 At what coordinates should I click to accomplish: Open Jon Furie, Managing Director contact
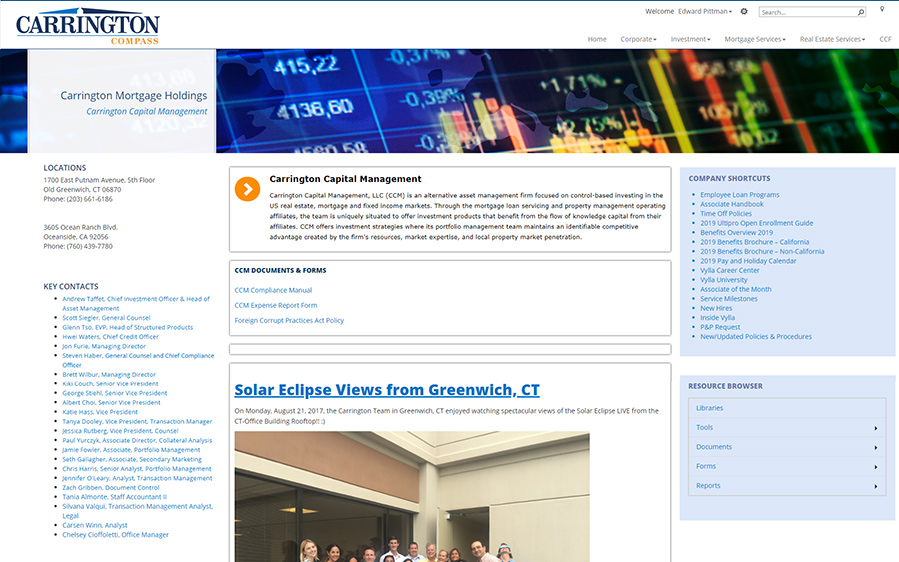104,346
